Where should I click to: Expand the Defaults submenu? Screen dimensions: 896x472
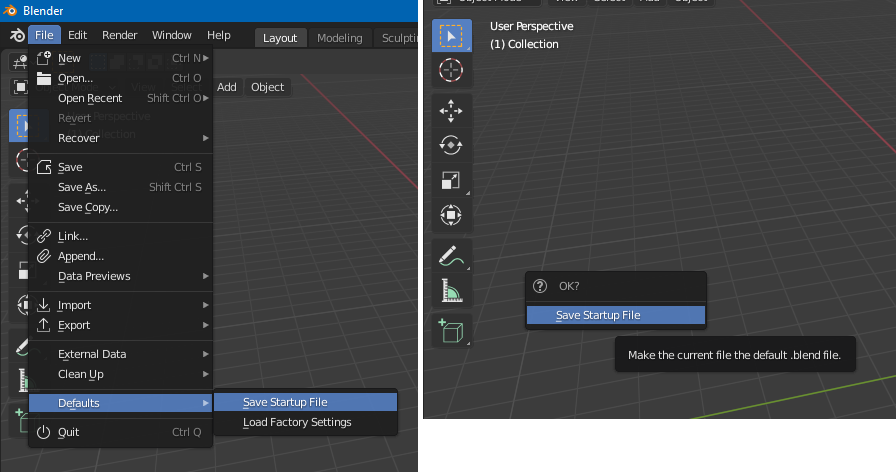click(121, 403)
